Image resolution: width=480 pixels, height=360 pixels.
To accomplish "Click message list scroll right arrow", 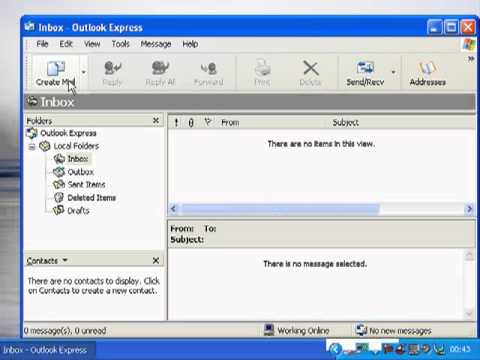I will (x=469, y=209).
